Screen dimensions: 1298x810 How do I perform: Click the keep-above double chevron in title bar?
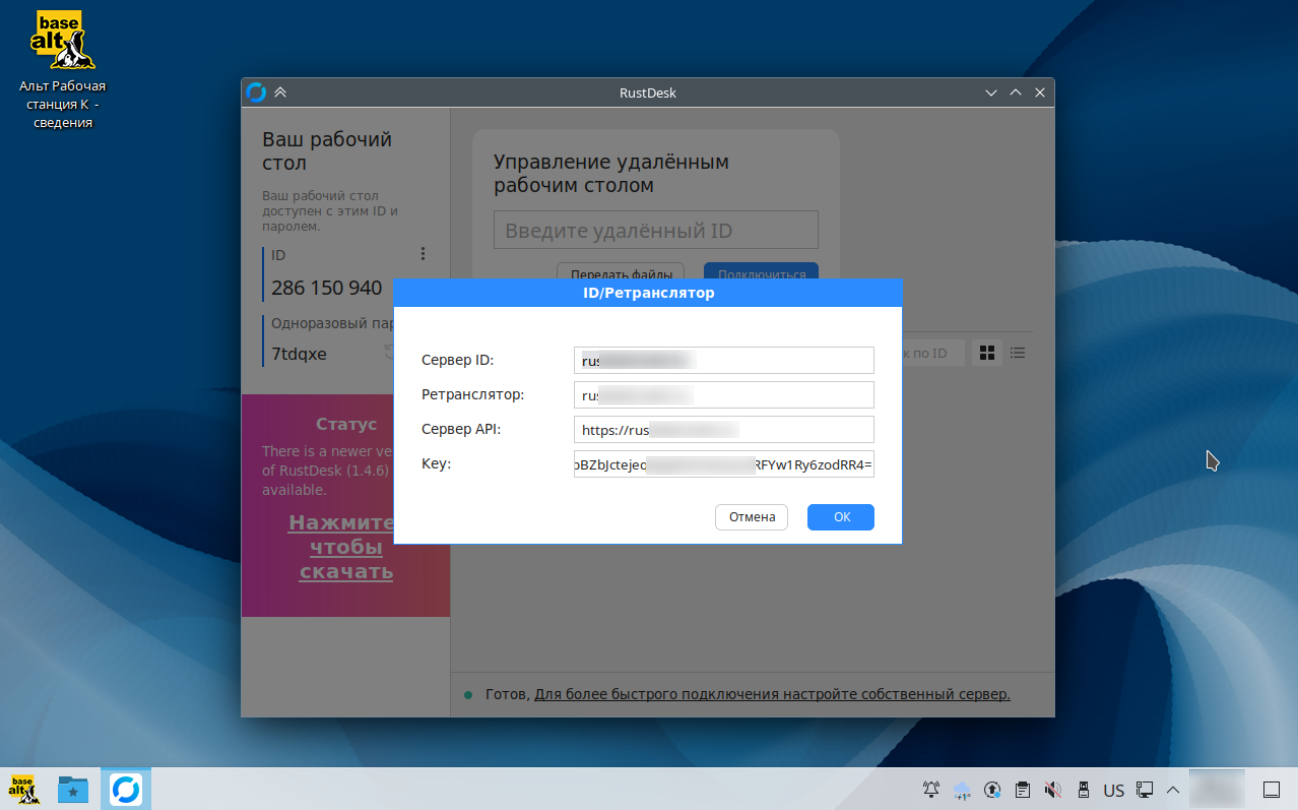coord(281,92)
